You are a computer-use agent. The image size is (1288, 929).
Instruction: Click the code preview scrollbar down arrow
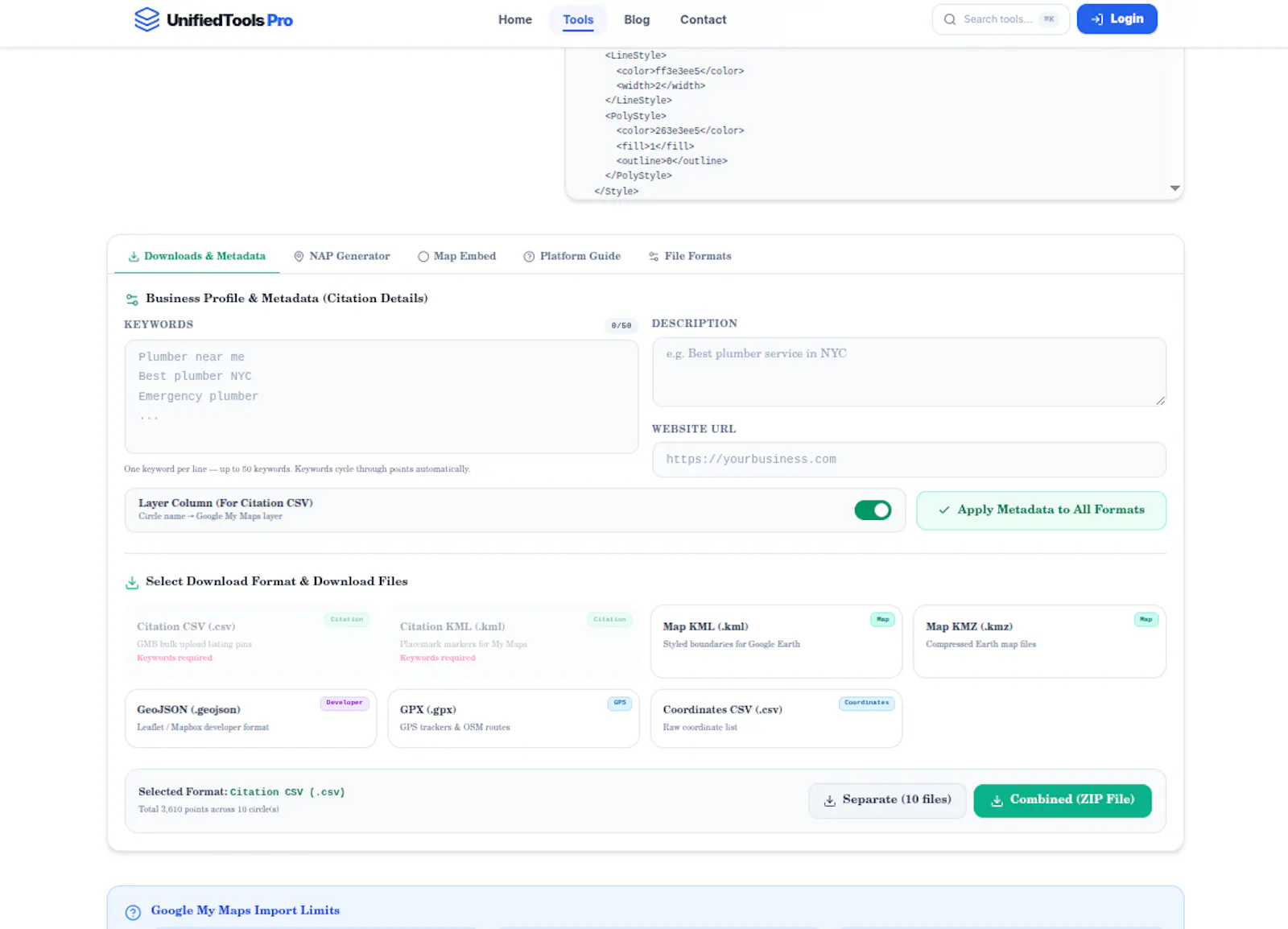click(1174, 188)
